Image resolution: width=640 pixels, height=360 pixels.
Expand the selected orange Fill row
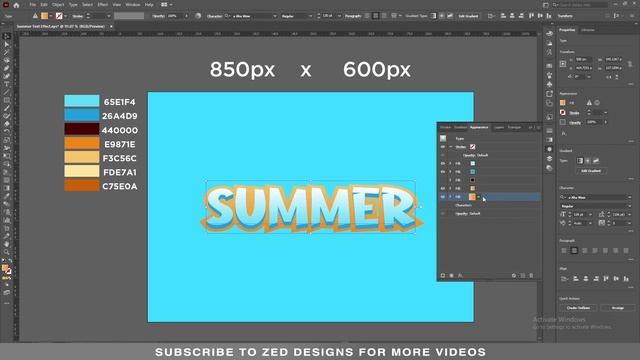click(x=451, y=197)
